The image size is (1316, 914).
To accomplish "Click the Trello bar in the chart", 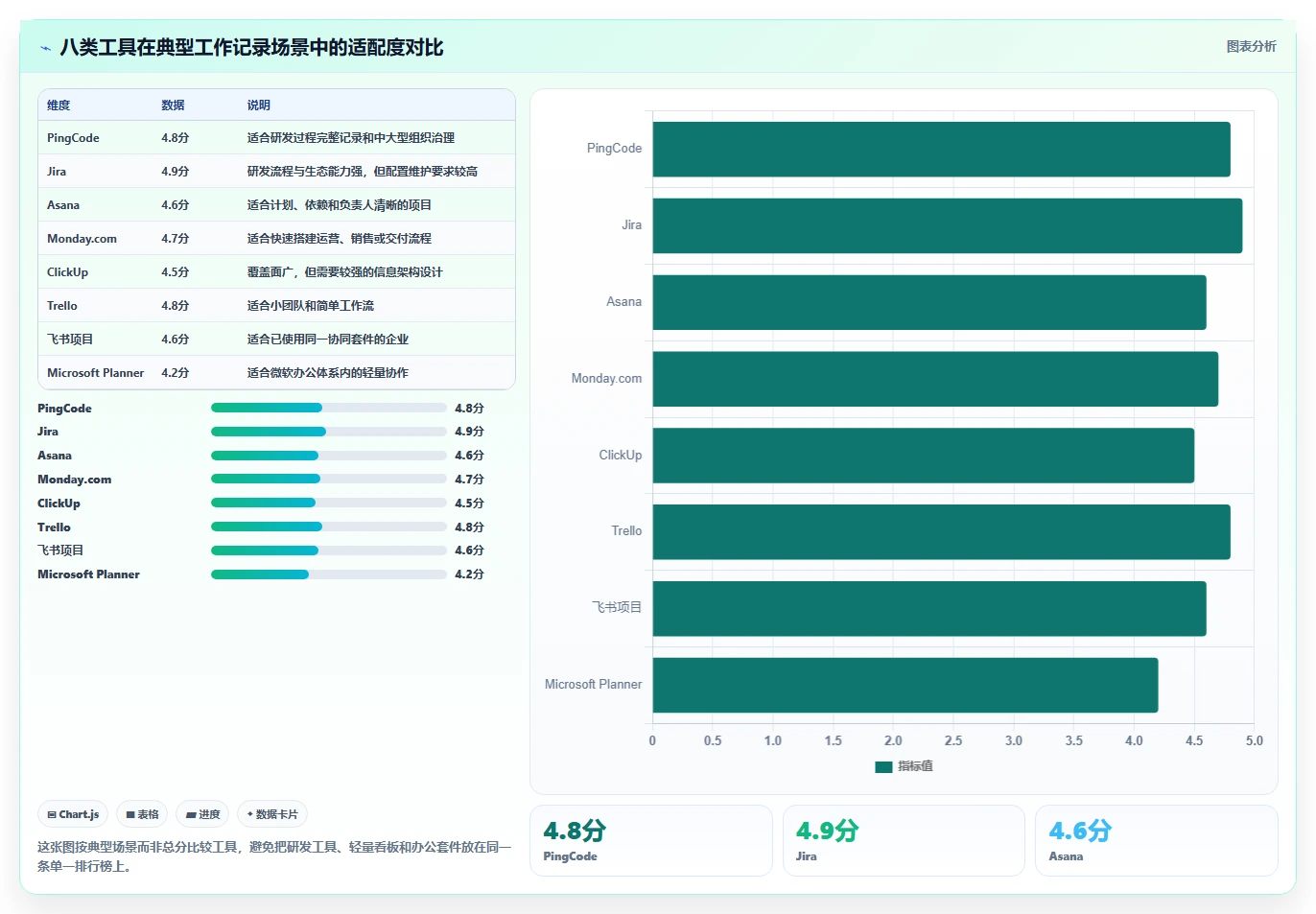I will [941, 531].
